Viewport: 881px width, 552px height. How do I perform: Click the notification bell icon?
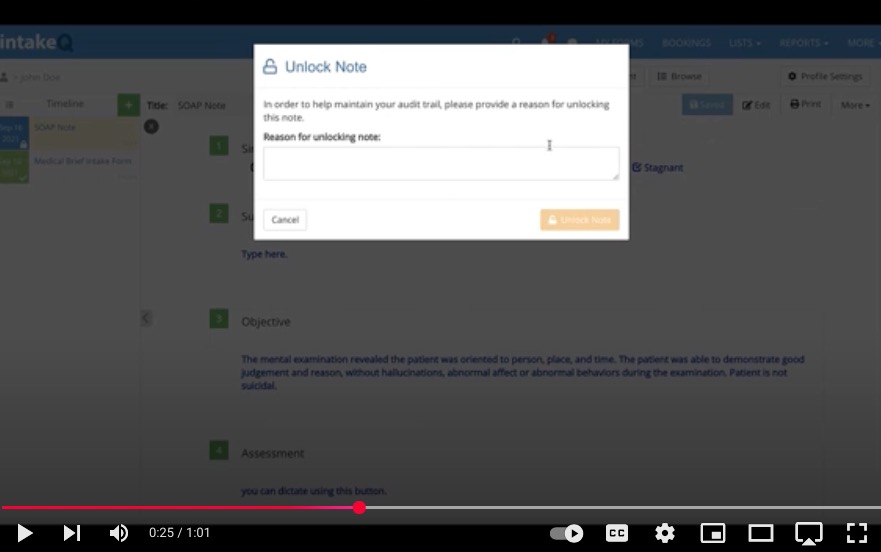[546, 42]
